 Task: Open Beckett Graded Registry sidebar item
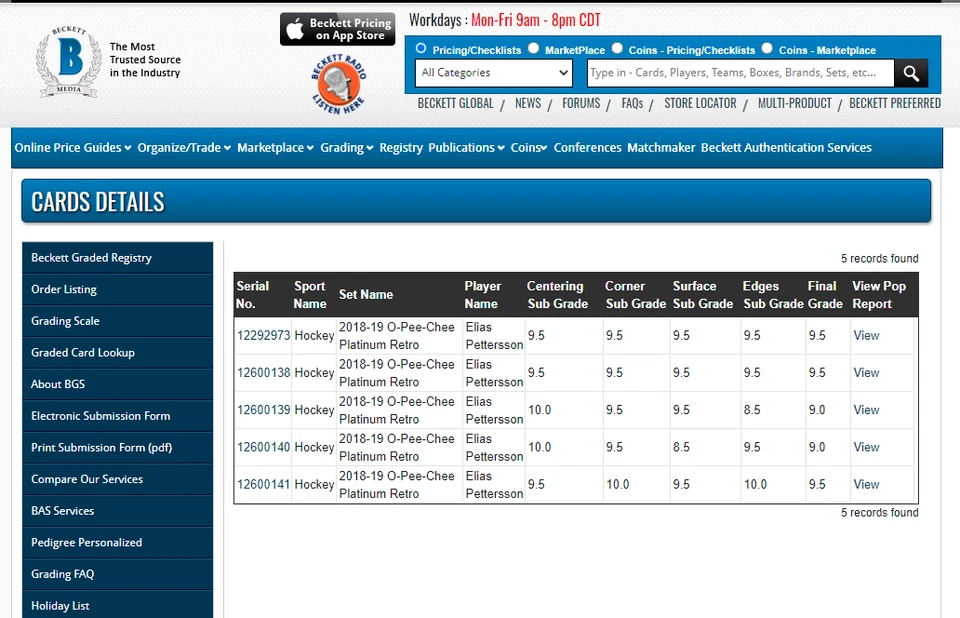click(118, 258)
